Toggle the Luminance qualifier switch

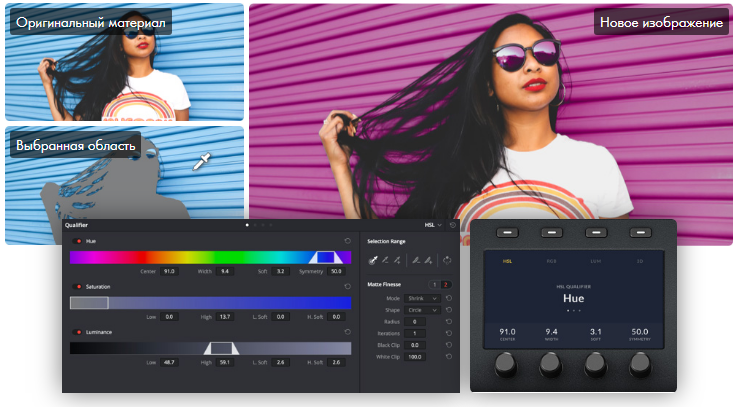pyautogui.click(x=79, y=332)
